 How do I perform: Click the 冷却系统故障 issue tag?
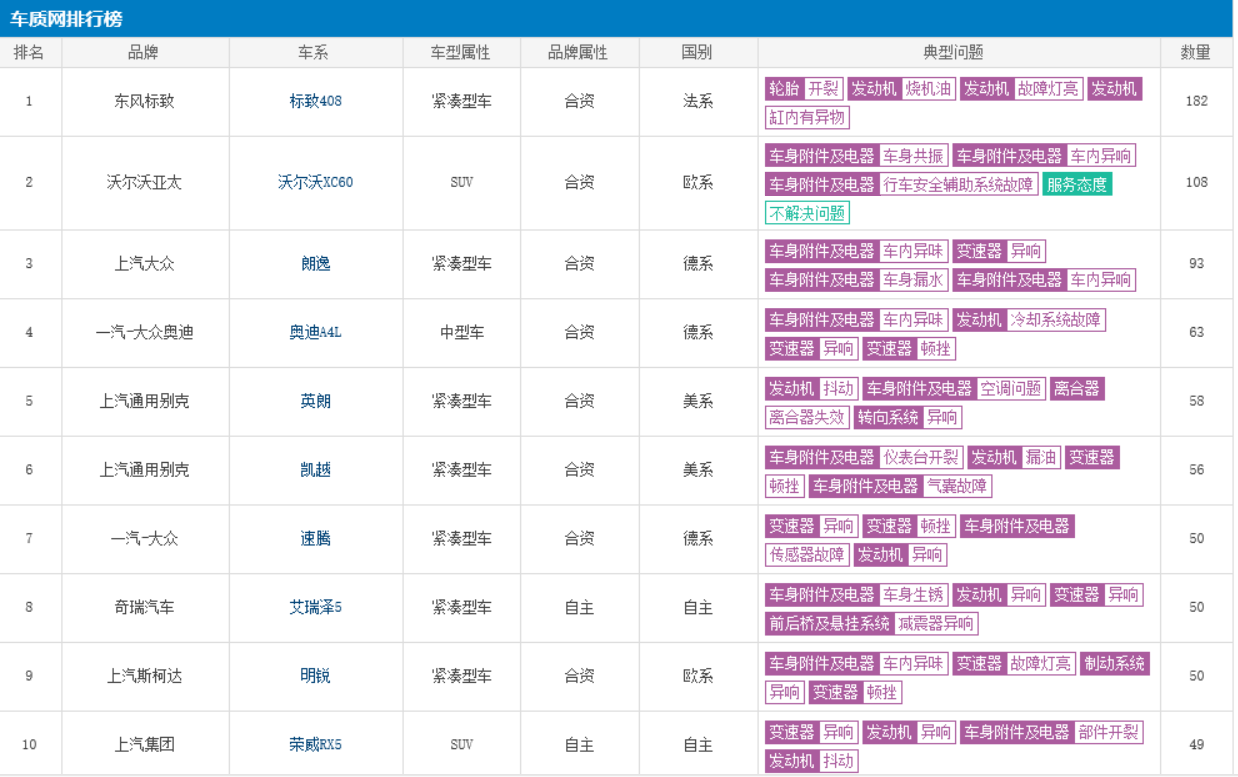[1056, 320]
